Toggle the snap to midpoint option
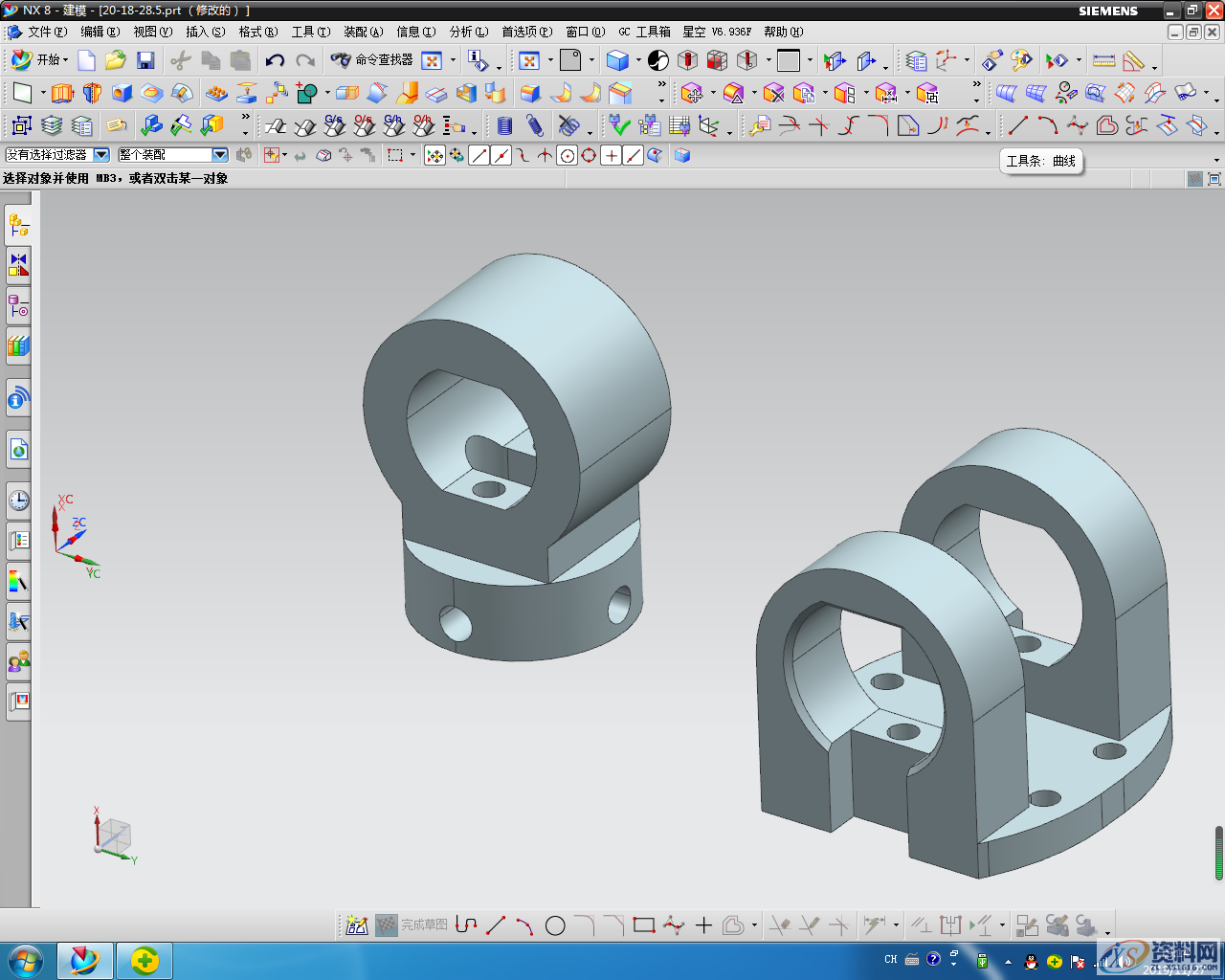The image size is (1225, 980). point(501,155)
